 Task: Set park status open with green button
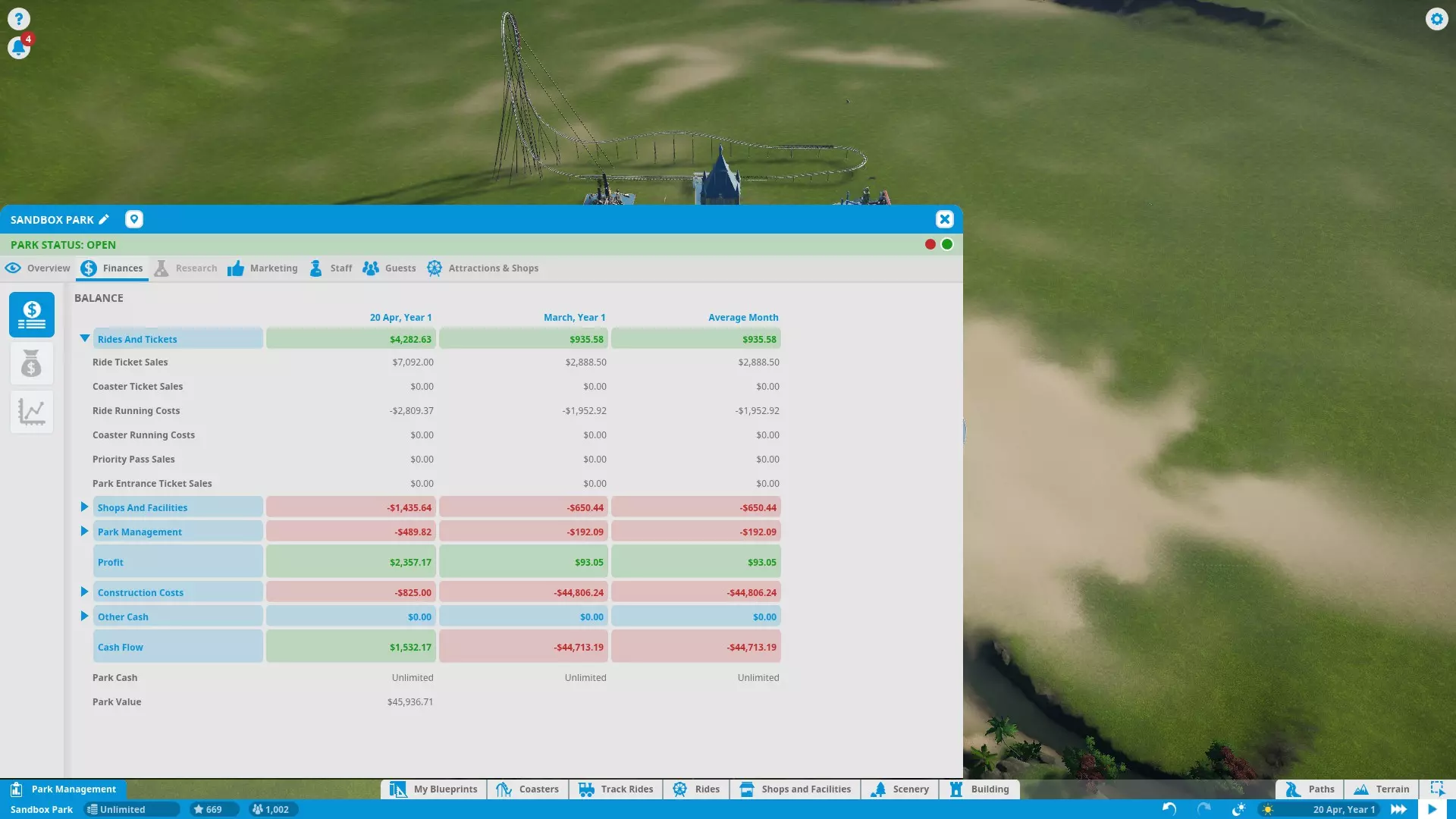pos(947,244)
